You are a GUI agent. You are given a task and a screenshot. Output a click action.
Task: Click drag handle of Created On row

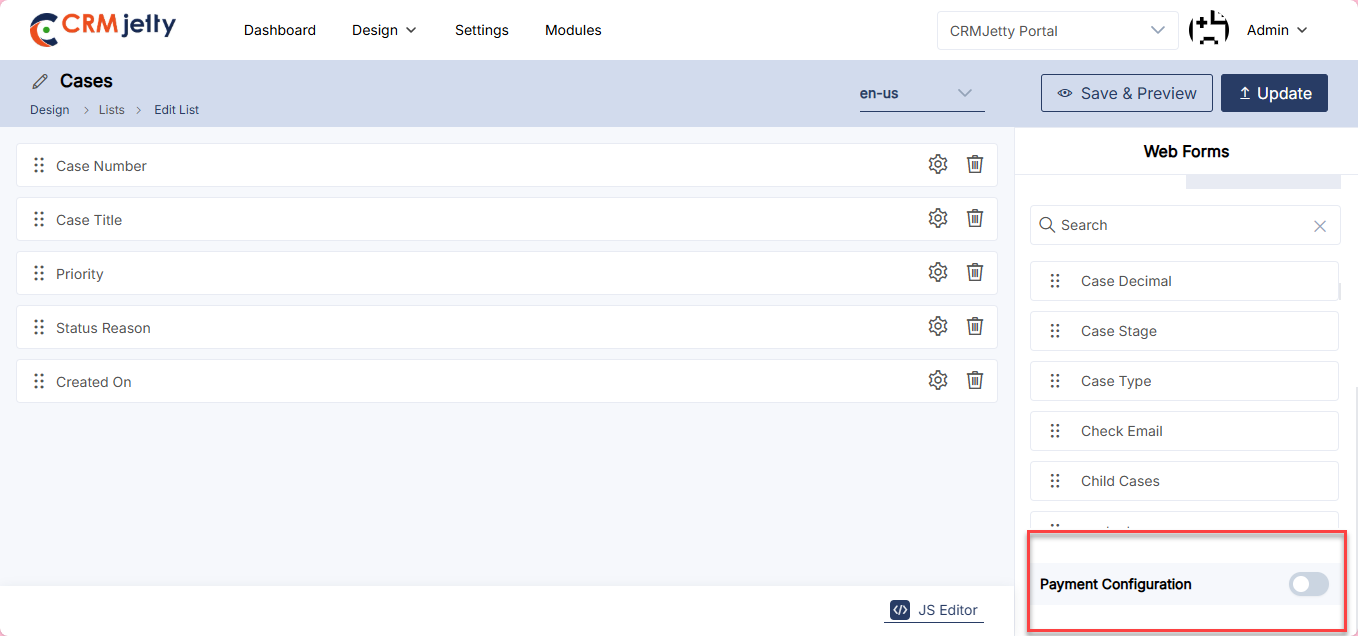(39, 381)
